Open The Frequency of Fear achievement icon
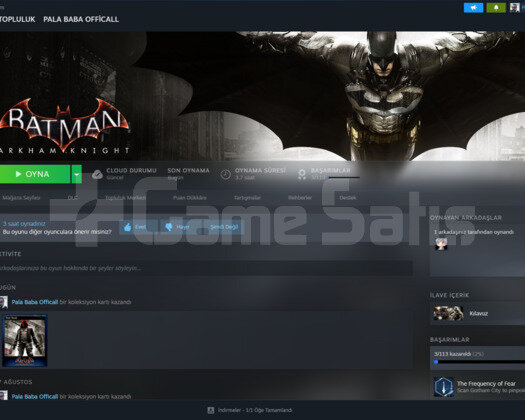This screenshot has width=525, height=420. coord(444,387)
